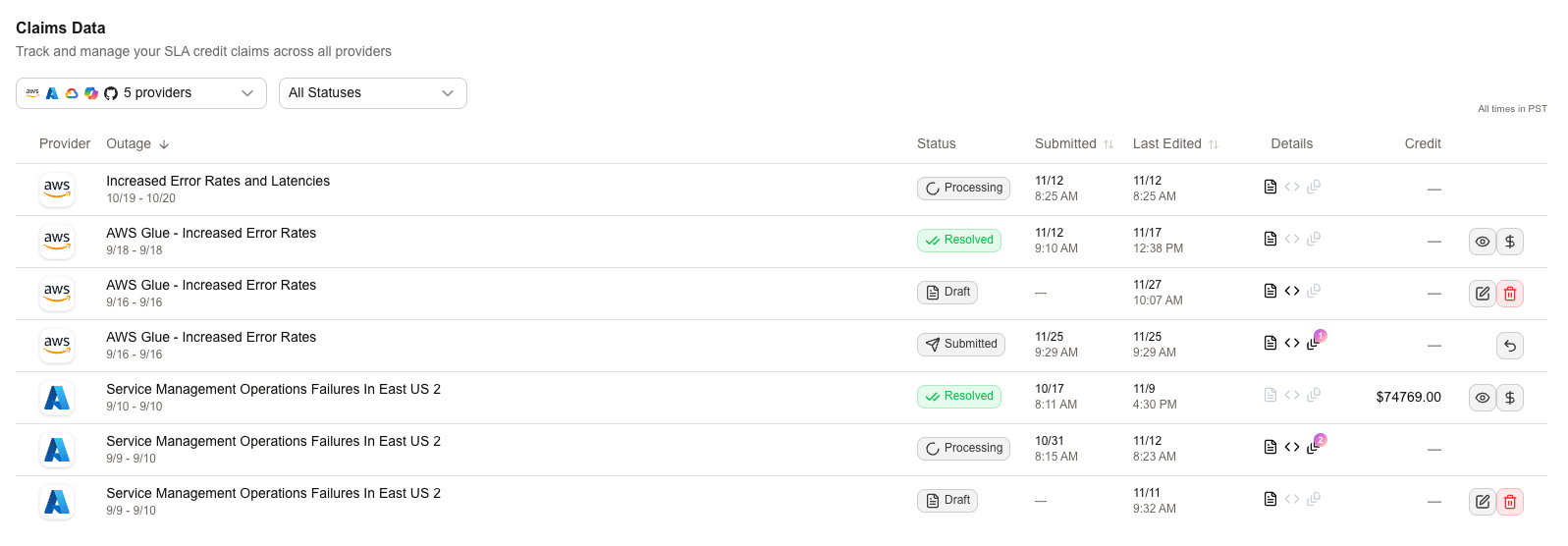Delete the Azure draft claim from 11/11
The height and width of the screenshot is (546, 1568).
[1510, 502]
